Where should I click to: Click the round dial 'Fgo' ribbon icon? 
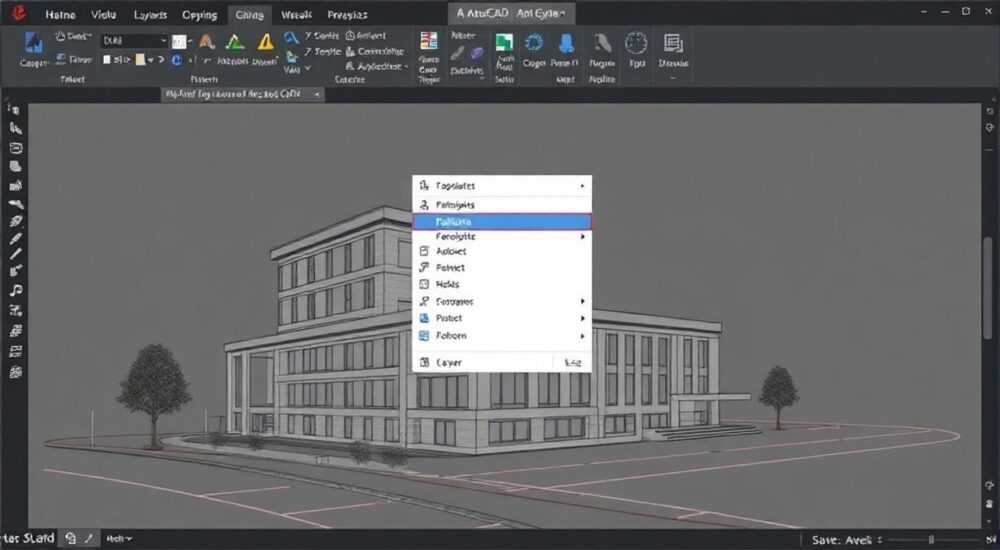[x=636, y=43]
